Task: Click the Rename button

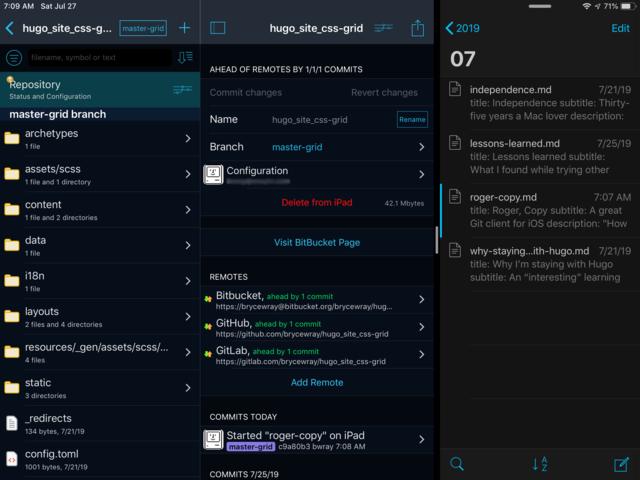Action: (412, 120)
